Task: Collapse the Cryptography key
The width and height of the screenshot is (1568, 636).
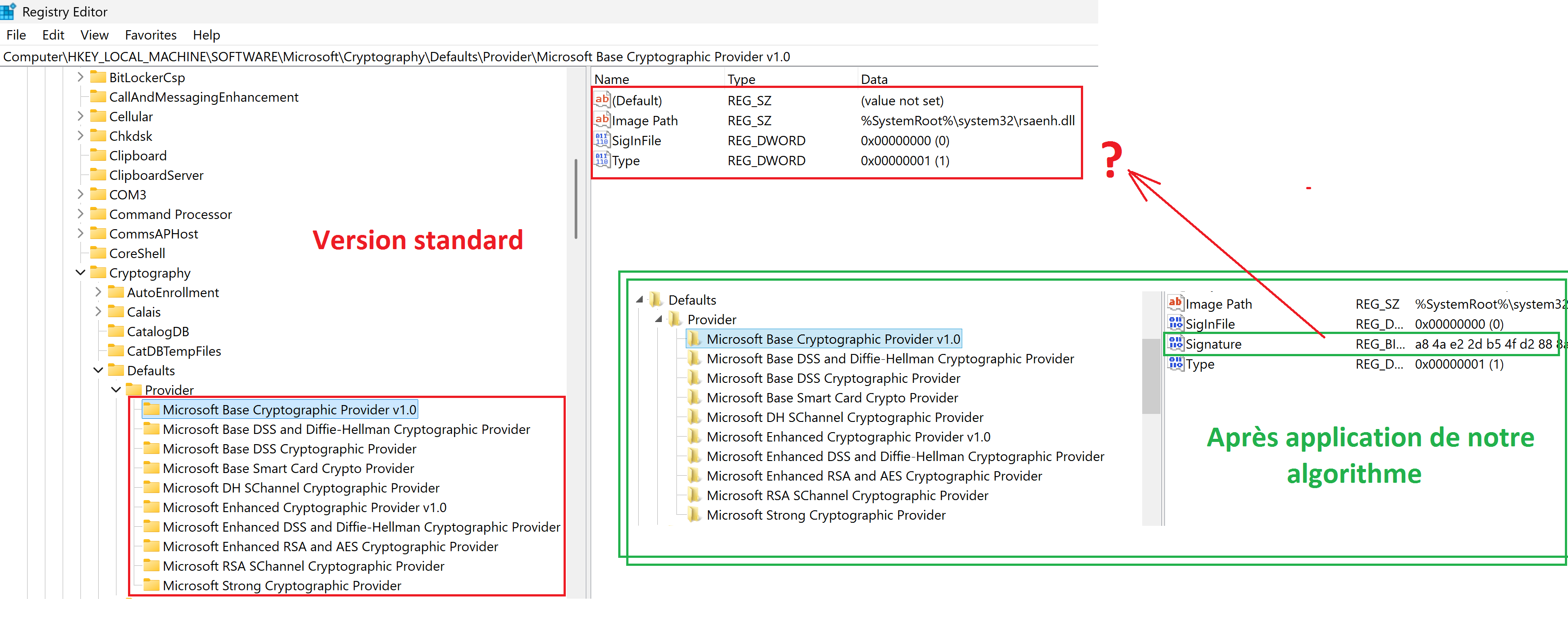Action: [x=80, y=272]
